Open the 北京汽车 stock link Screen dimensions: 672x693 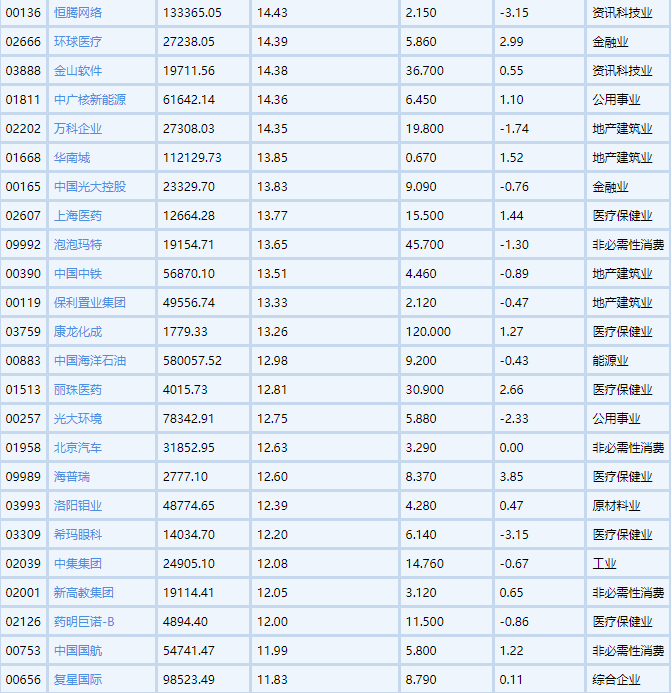[78, 448]
